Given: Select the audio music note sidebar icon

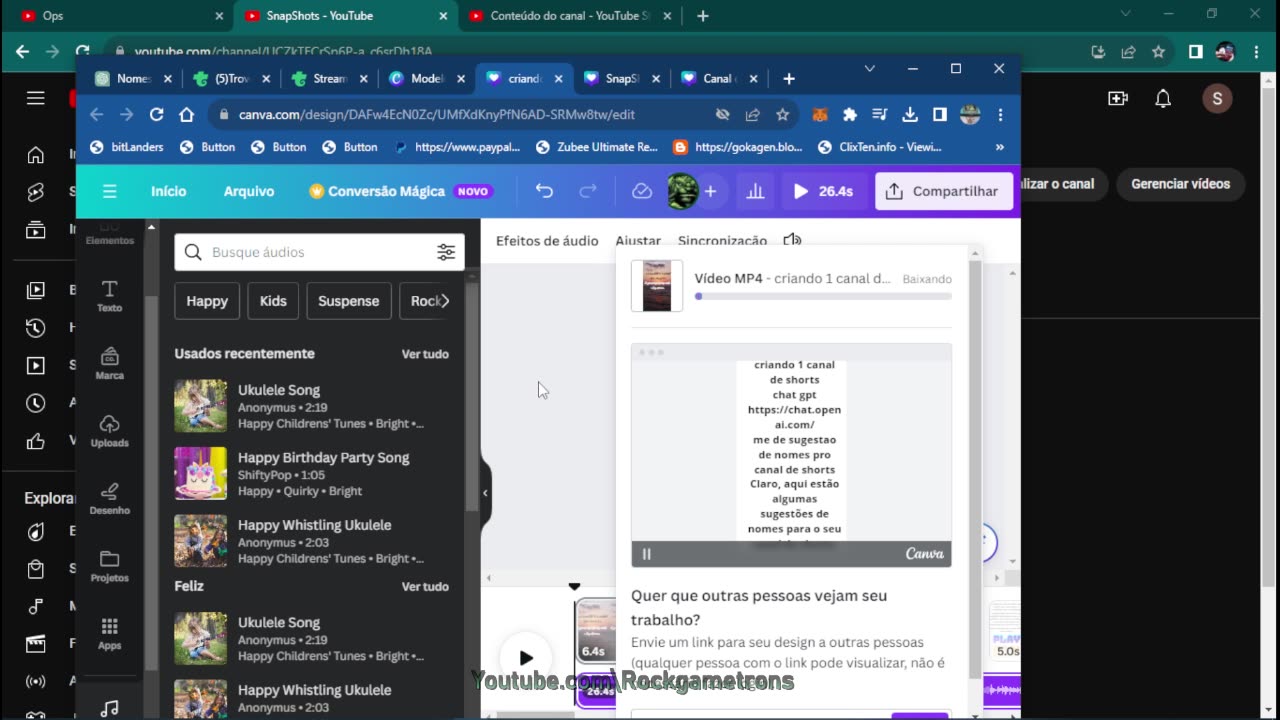Looking at the screenshot, I should (110, 707).
